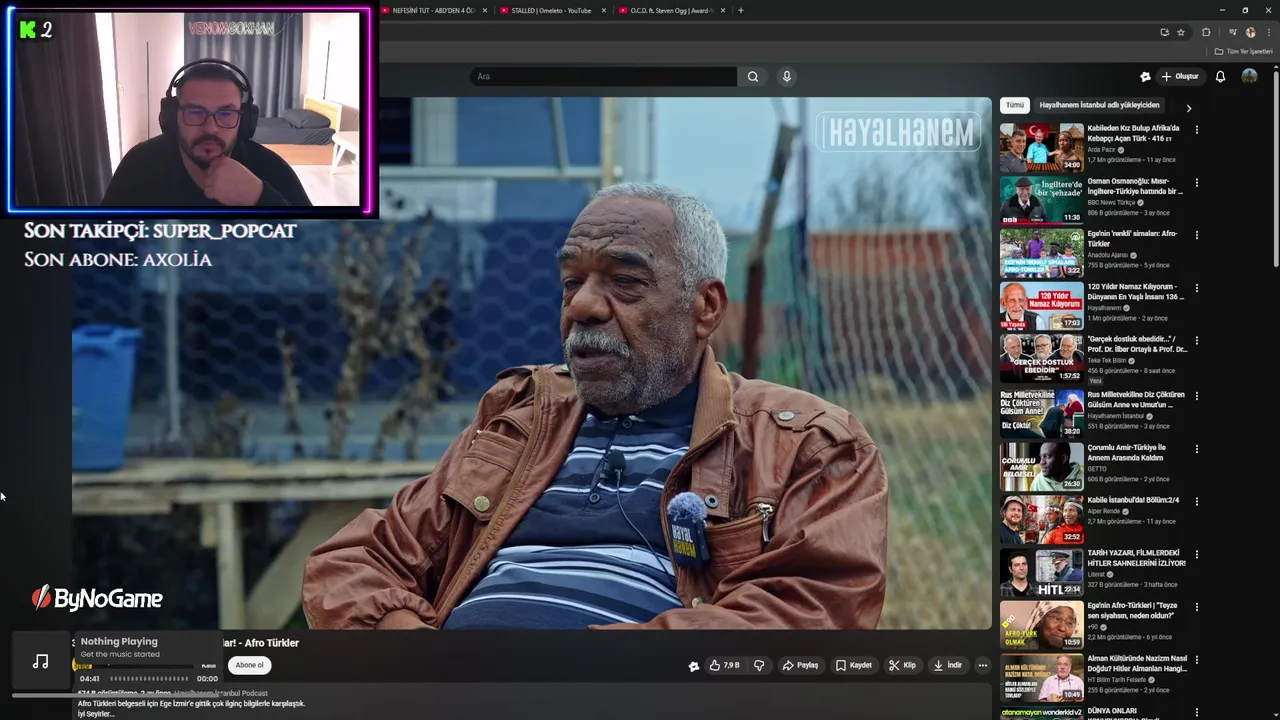Screen dimensions: 1280x720
Task: Click Anadolu Ajansı channel name
Action: coord(1109,255)
